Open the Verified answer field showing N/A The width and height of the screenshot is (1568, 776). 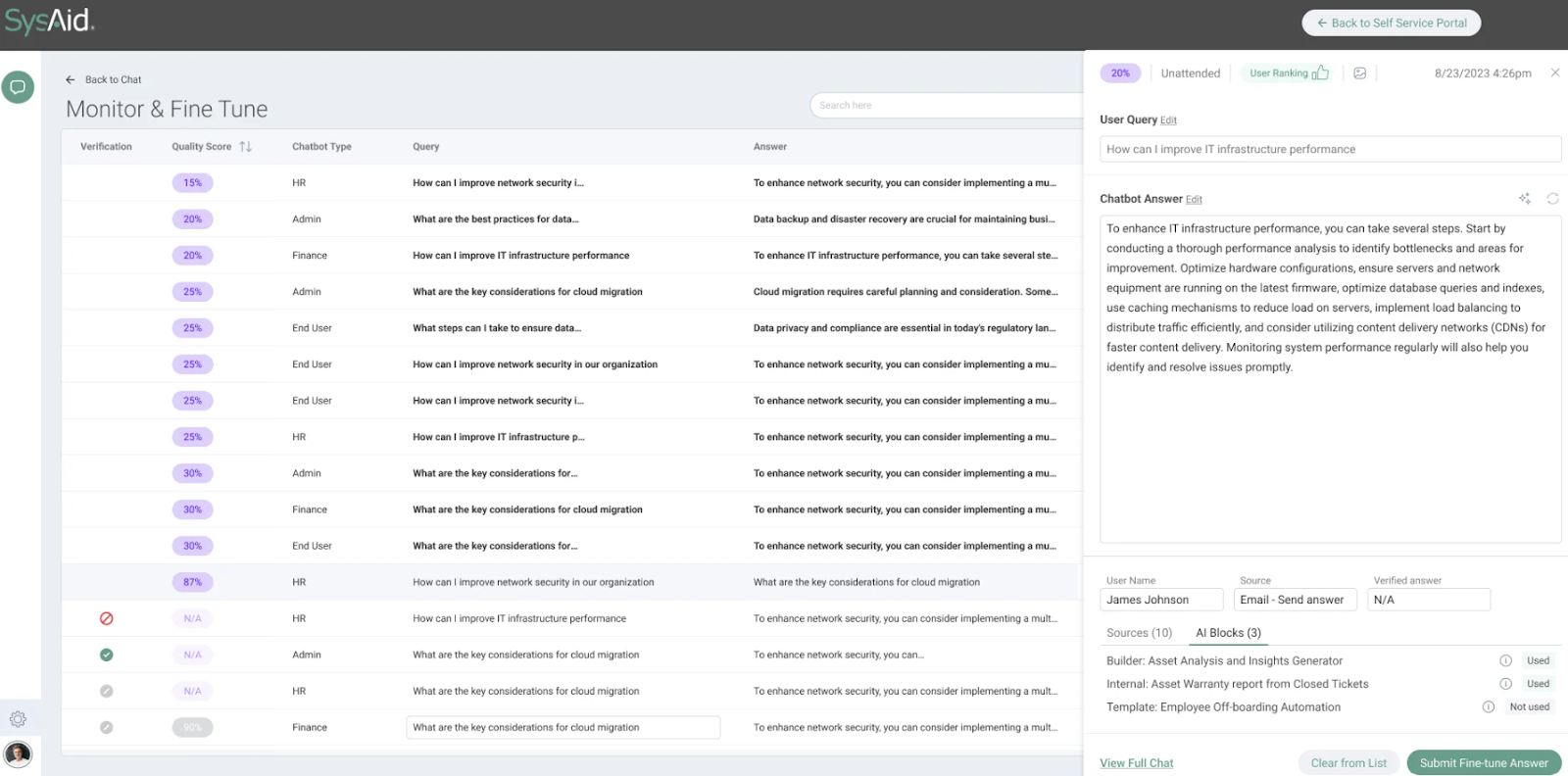click(x=1428, y=600)
